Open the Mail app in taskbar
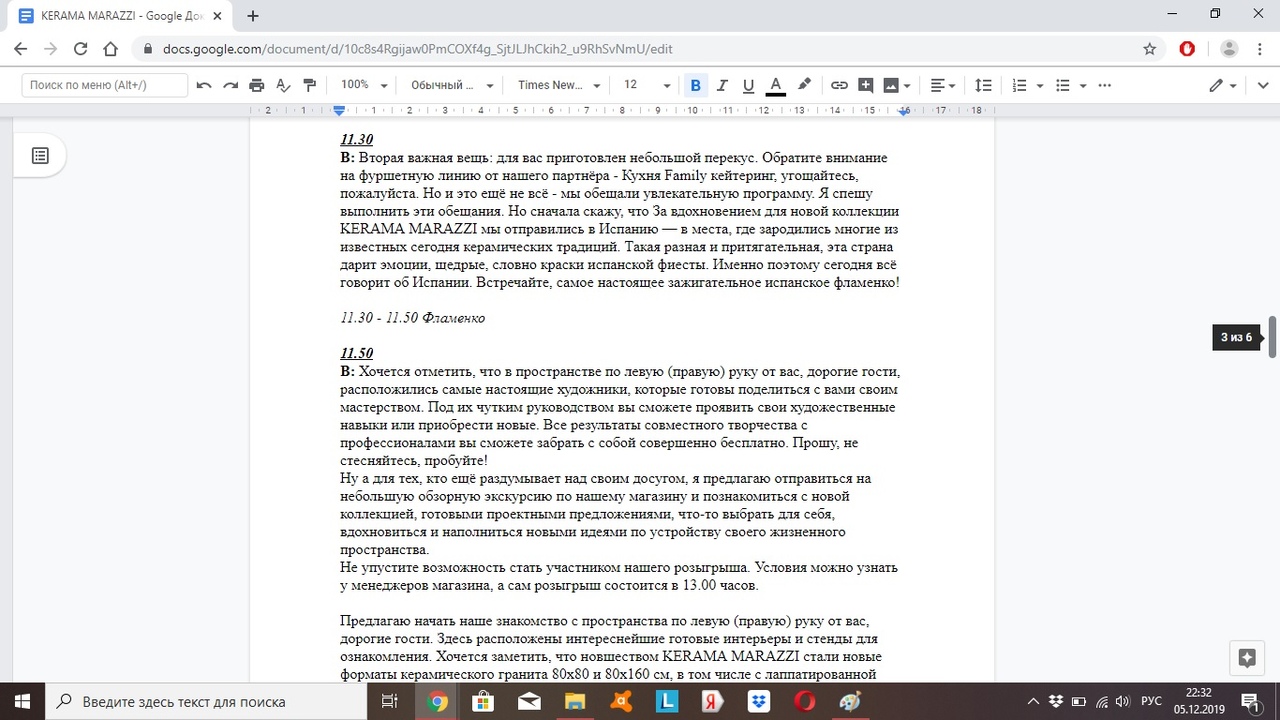1280x720 pixels. 529,701
